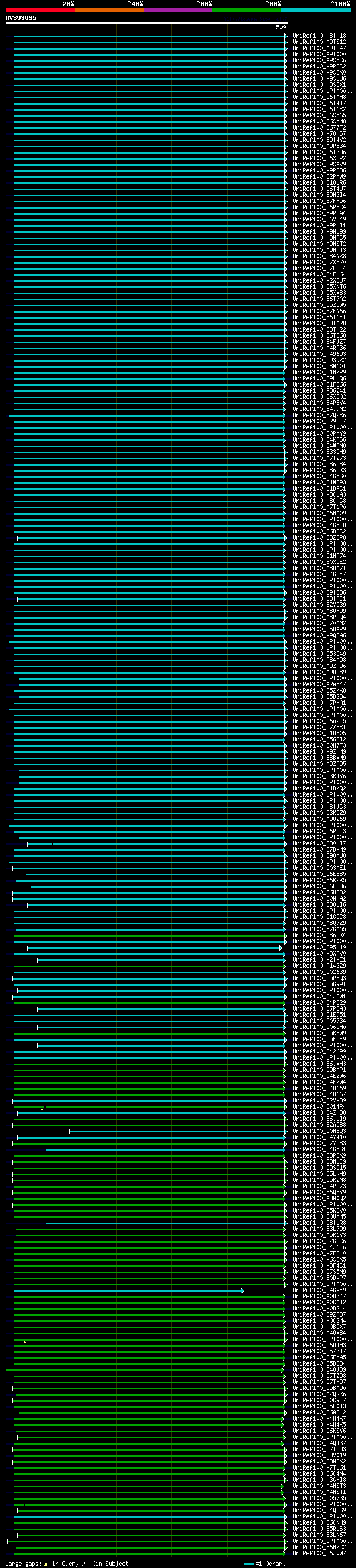Open hit UniRef100_B6VC49
Viewport: 356px width, 1568px height.
coord(319,219)
